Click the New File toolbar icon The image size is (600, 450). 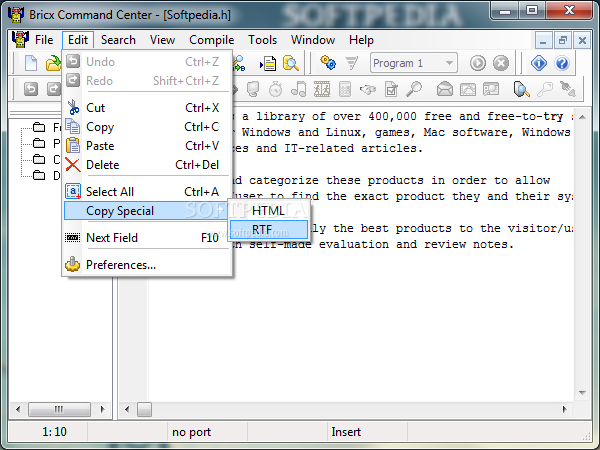point(31,63)
